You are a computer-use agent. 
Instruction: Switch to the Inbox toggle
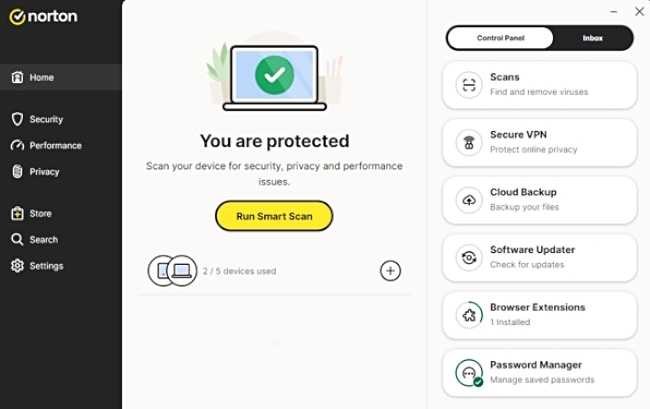click(x=593, y=38)
